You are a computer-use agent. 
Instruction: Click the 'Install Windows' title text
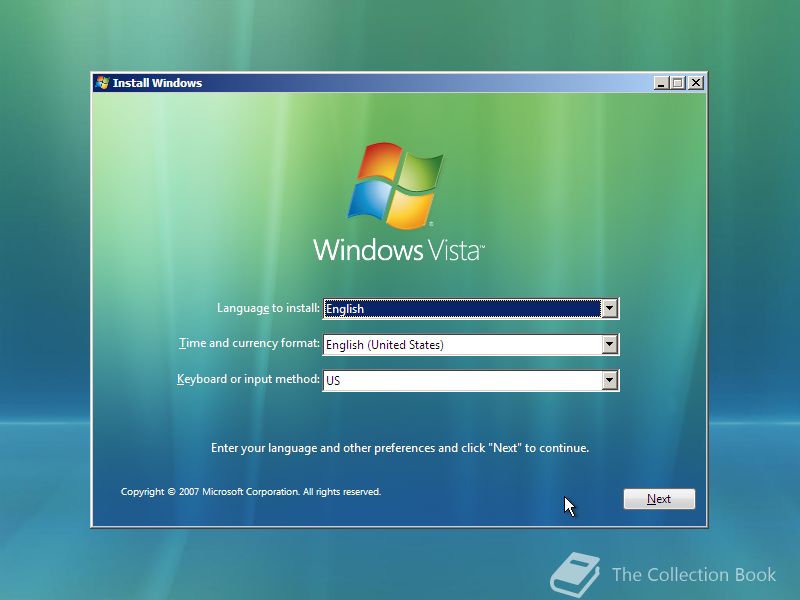[157, 83]
